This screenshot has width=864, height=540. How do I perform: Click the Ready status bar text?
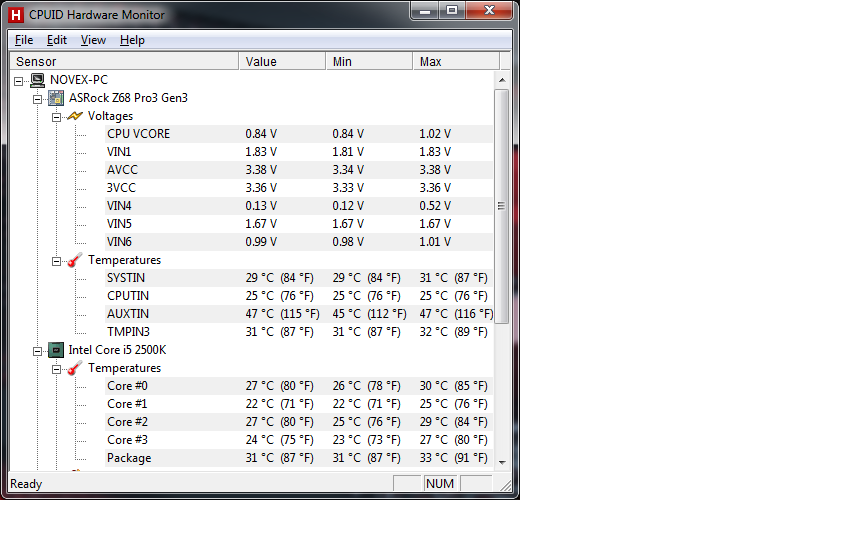[26, 484]
